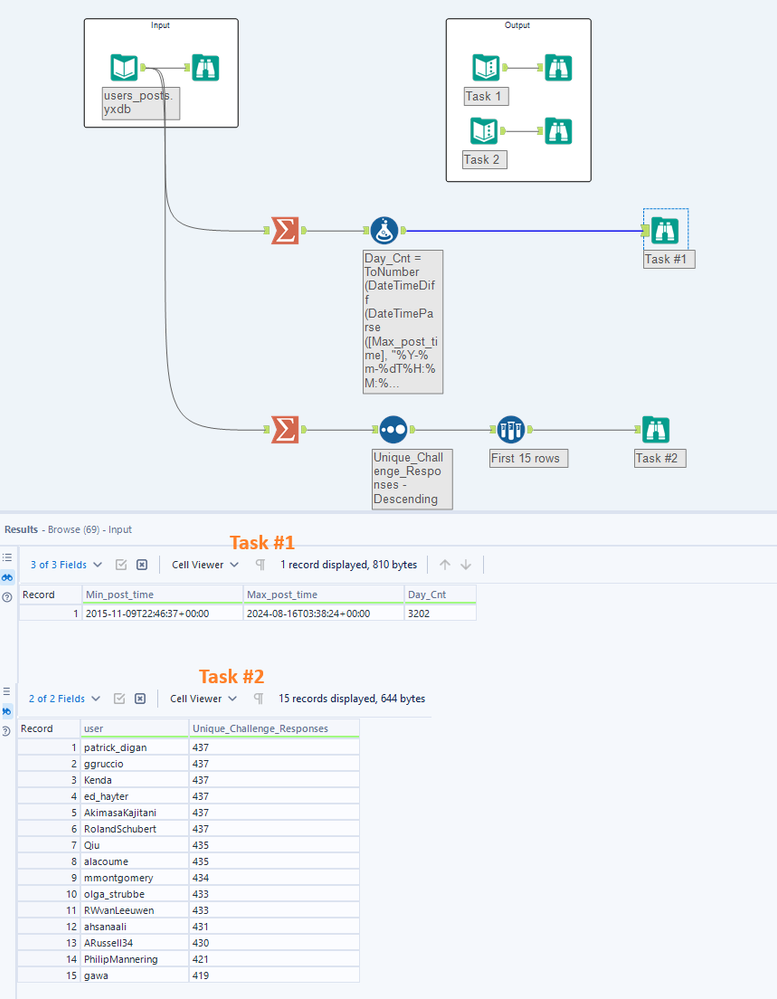
Task: Open Browse tool connected to Task 1
Action: 559,68
